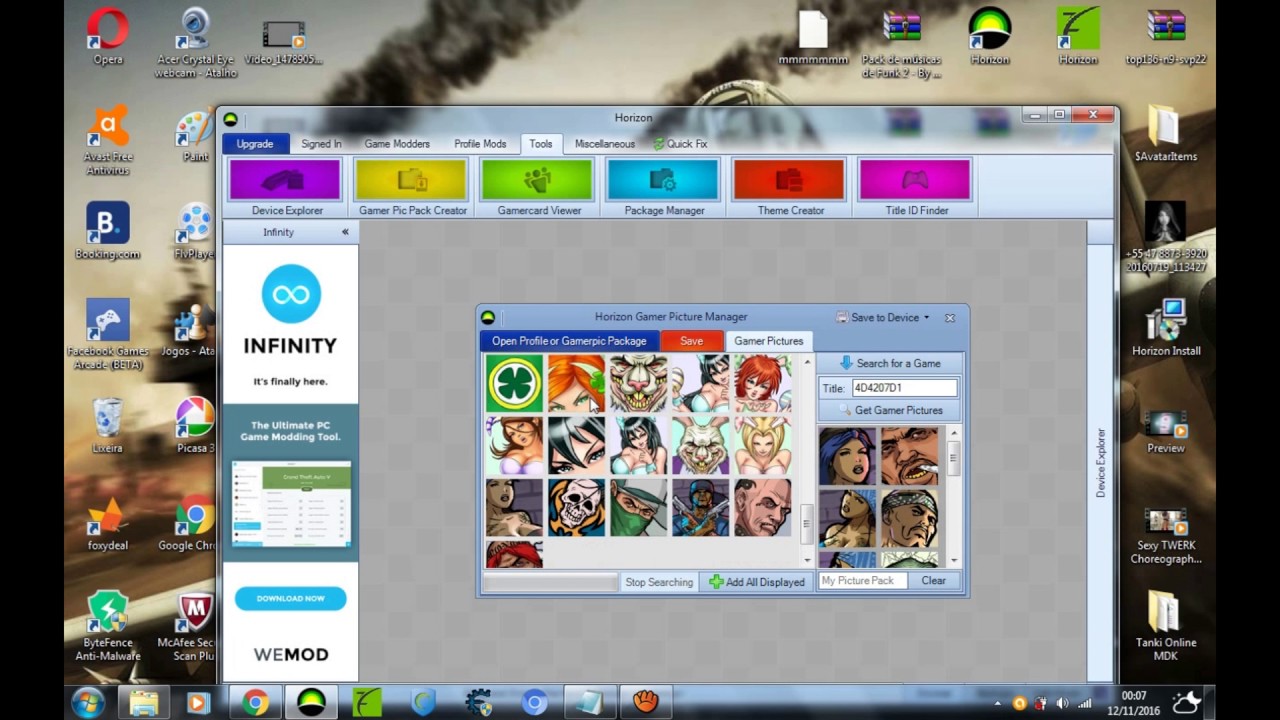Image resolution: width=1280 pixels, height=720 pixels.
Task: Click the picture pack list scrollbar handle
Action: pyautogui.click(x=954, y=460)
